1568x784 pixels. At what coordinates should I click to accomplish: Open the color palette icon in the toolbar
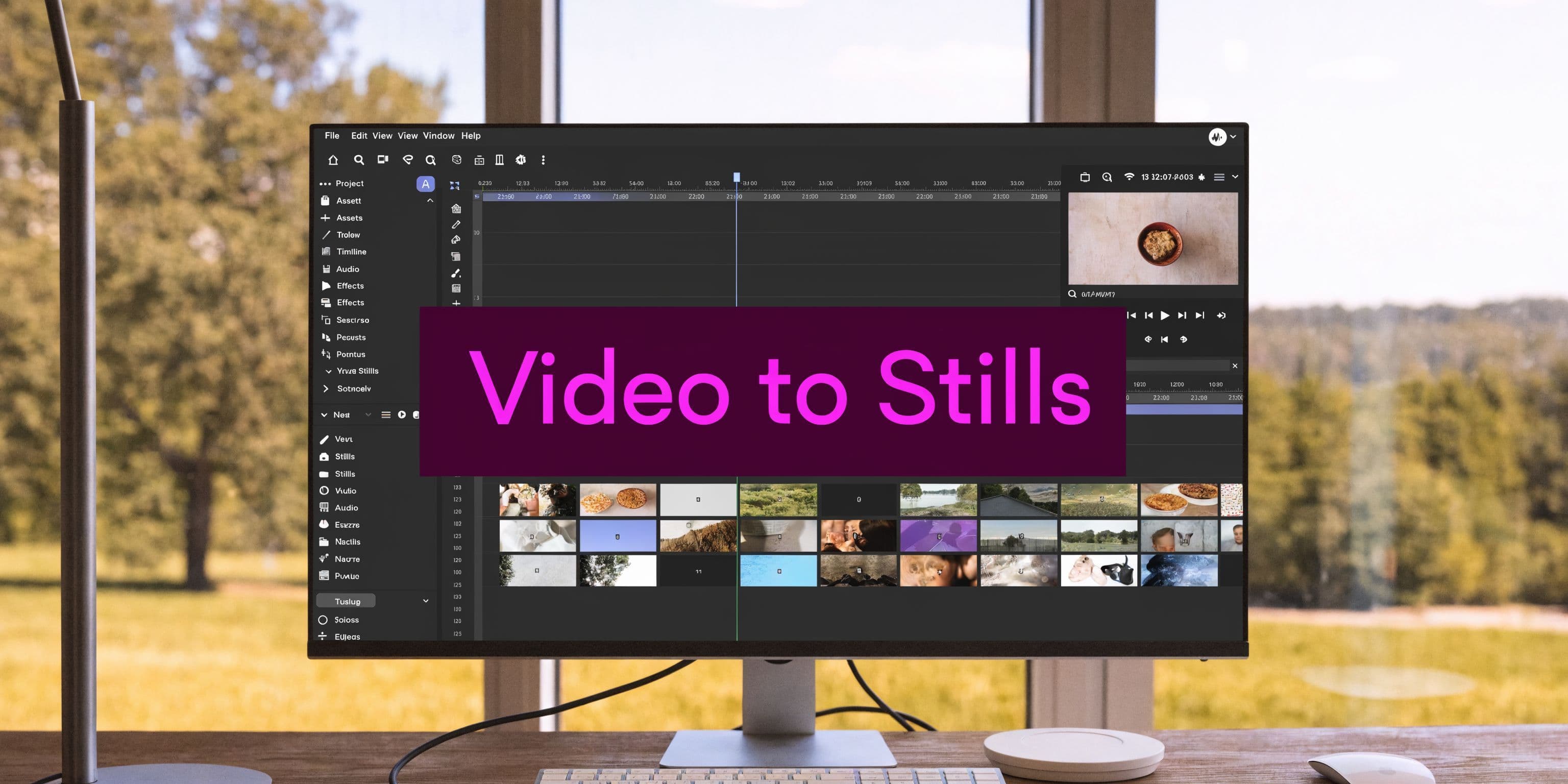pyautogui.click(x=456, y=159)
